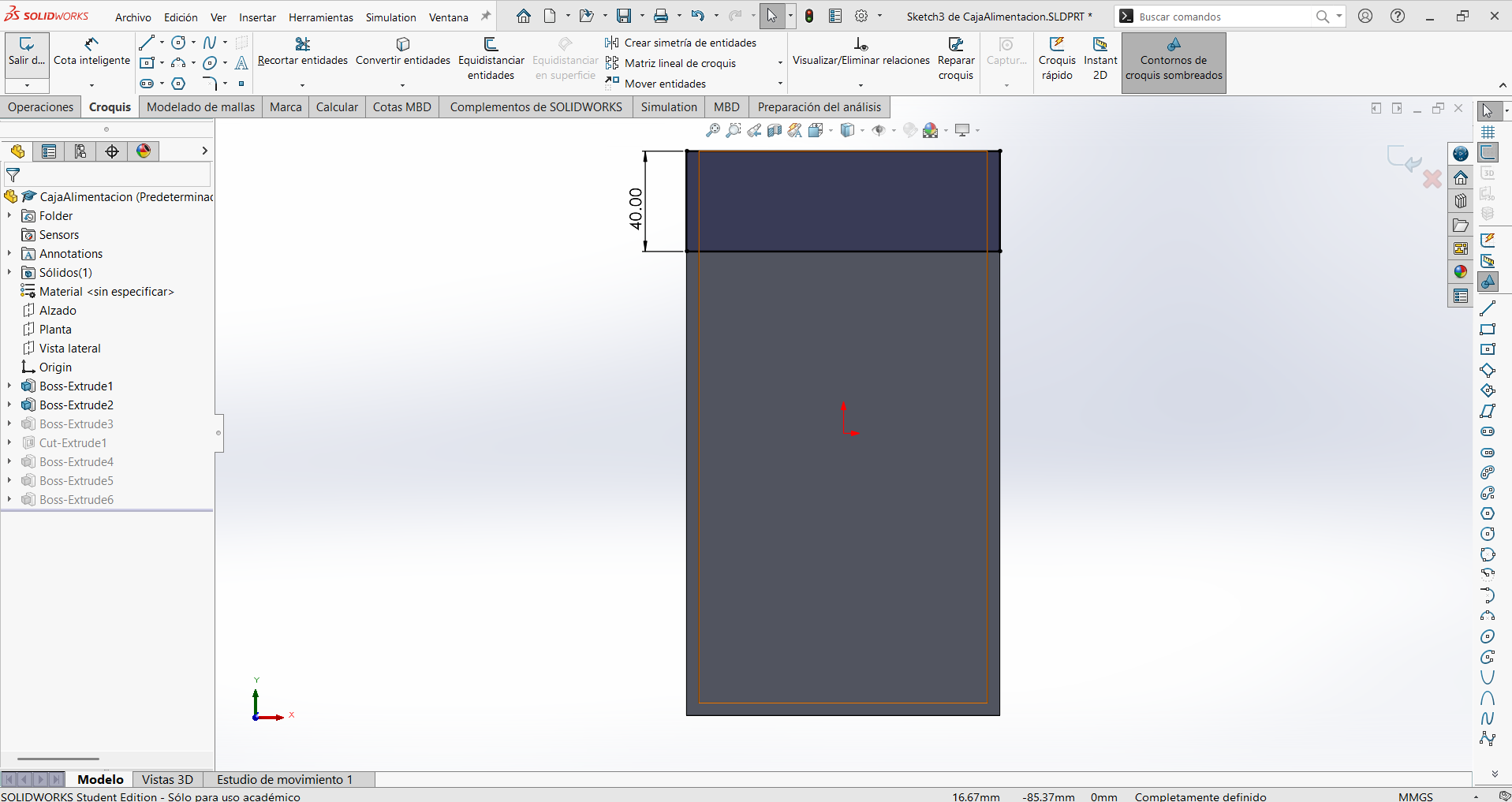Click the Home icon in title bar
This screenshot has height=802, width=1512.
[523, 17]
